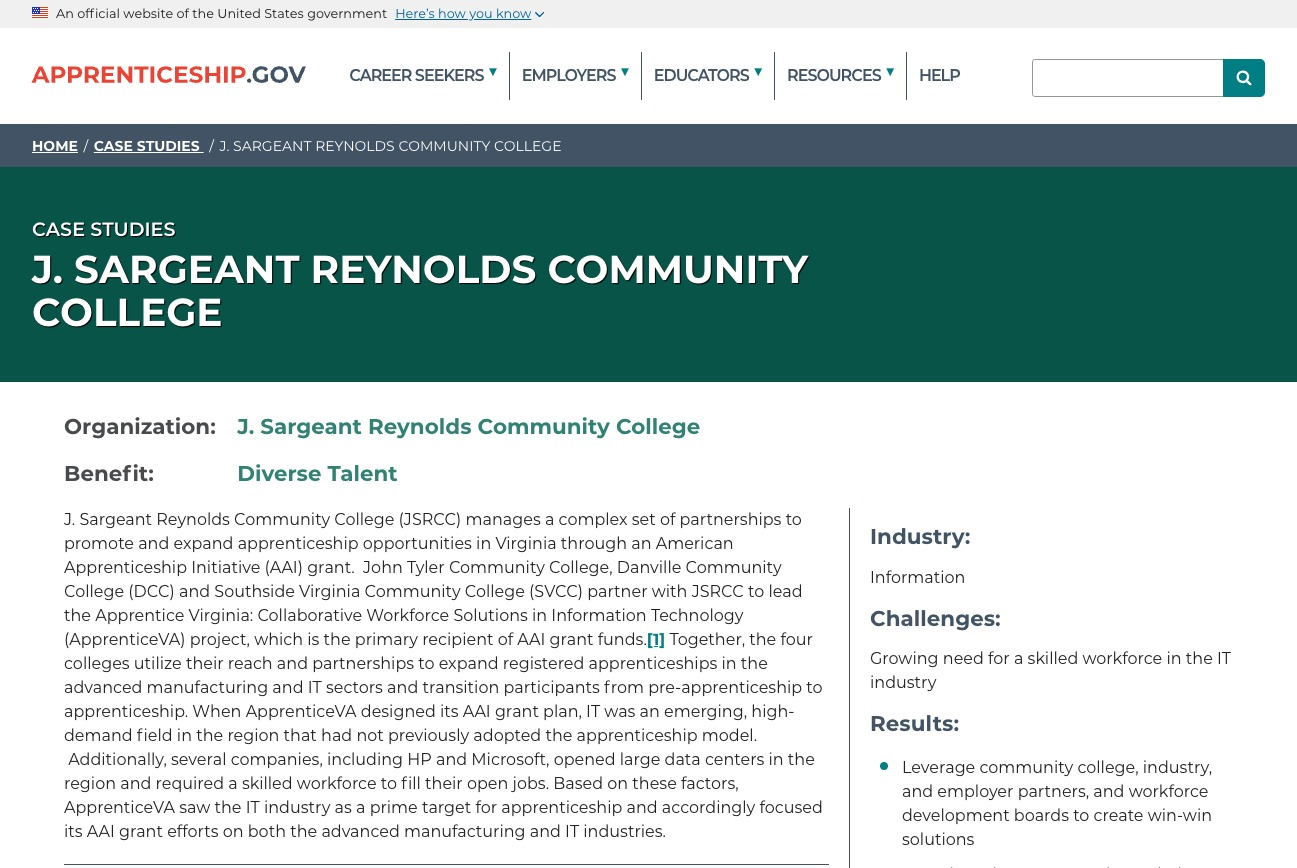The width and height of the screenshot is (1297, 868).
Task: Click the "Challenges:" sidebar heading
Action: 935,619
